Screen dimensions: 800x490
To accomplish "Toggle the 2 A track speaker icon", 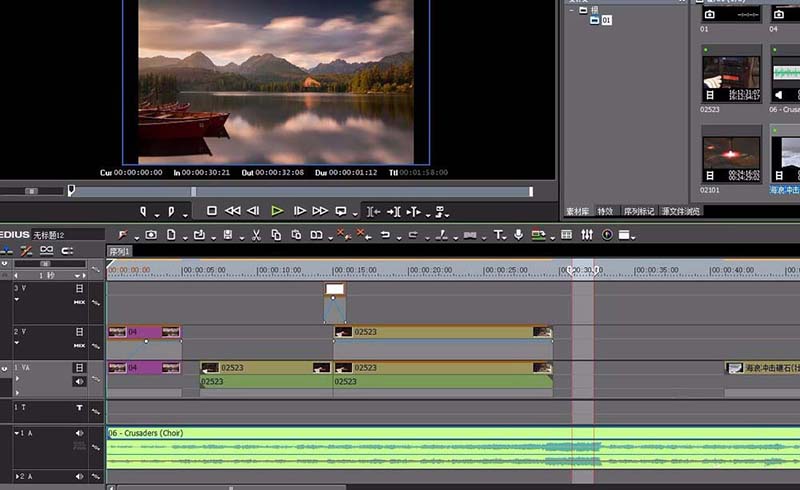I will tap(79, 476).
